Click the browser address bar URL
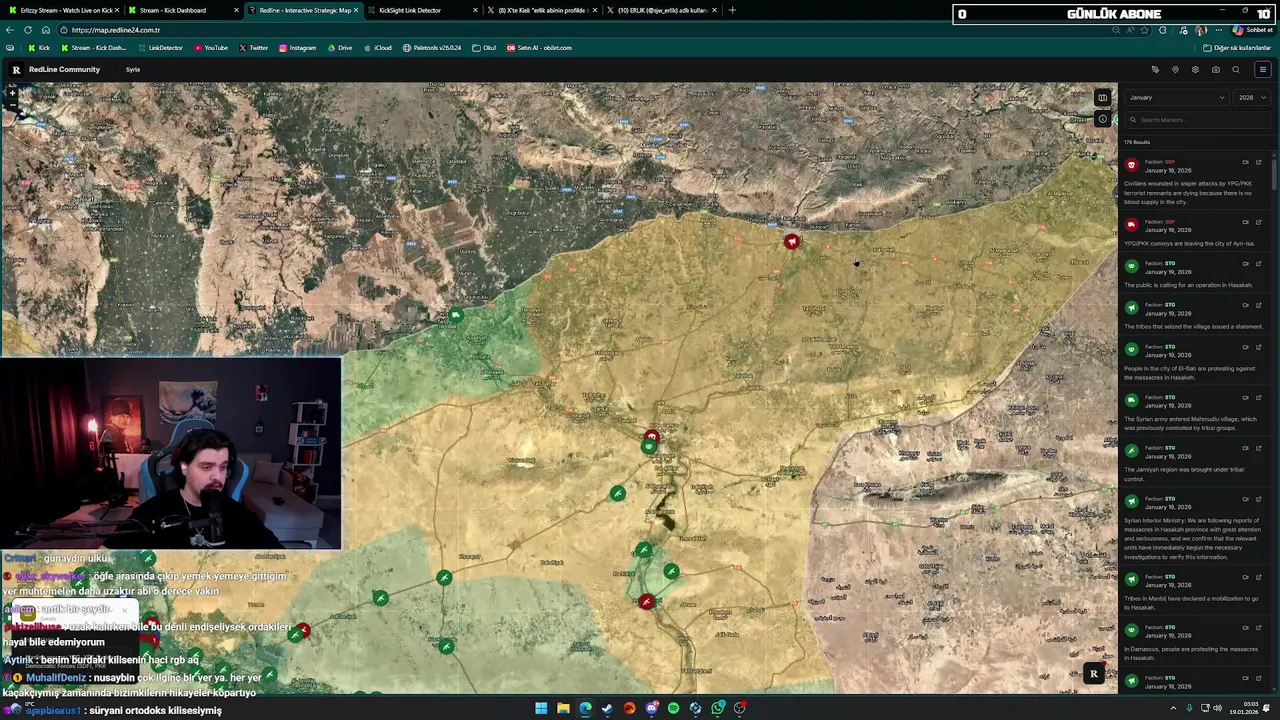This screenshot has height=720, width=1280. click(x=116, y=30)
